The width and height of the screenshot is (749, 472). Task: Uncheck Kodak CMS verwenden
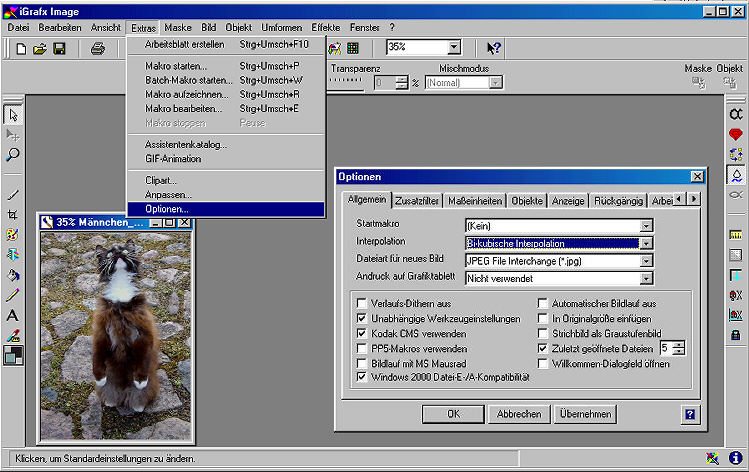click(362, 333)
